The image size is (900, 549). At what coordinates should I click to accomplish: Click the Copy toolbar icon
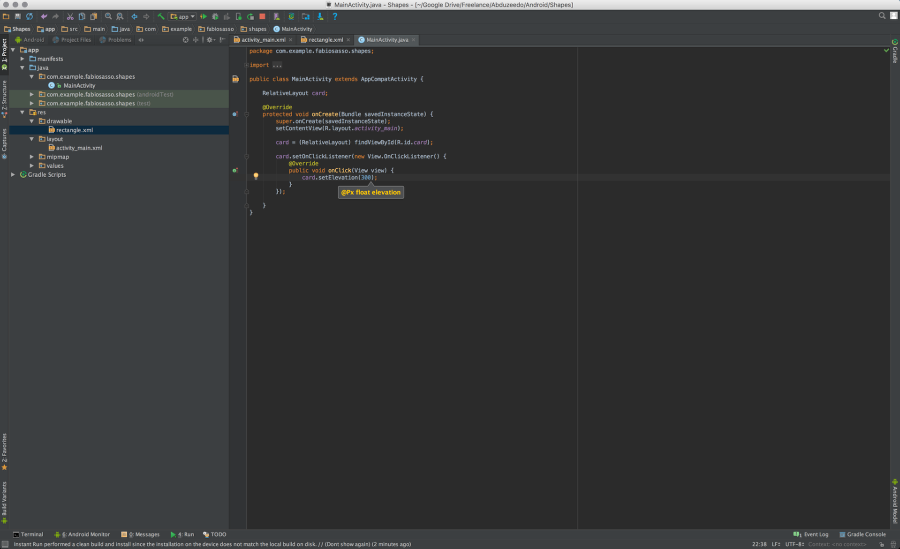[82, 17]
